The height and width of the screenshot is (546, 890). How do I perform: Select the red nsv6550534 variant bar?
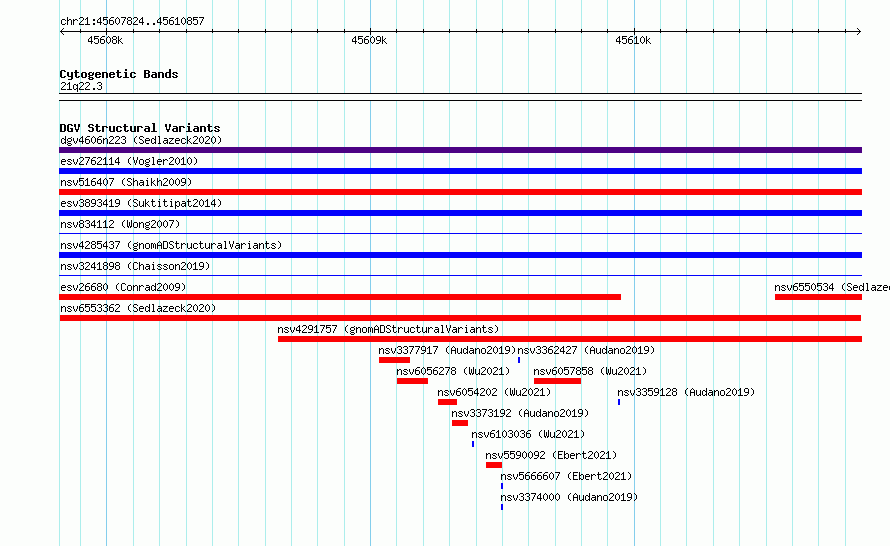point(818,297)
